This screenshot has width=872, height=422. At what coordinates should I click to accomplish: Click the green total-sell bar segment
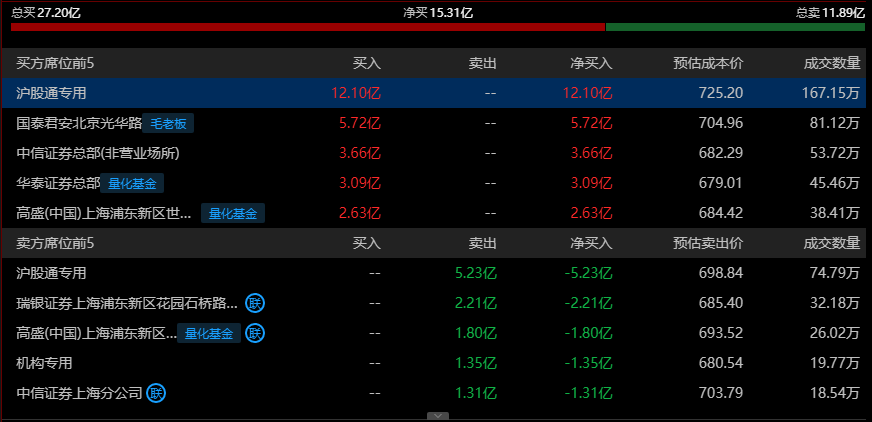(x=737, y=27)
